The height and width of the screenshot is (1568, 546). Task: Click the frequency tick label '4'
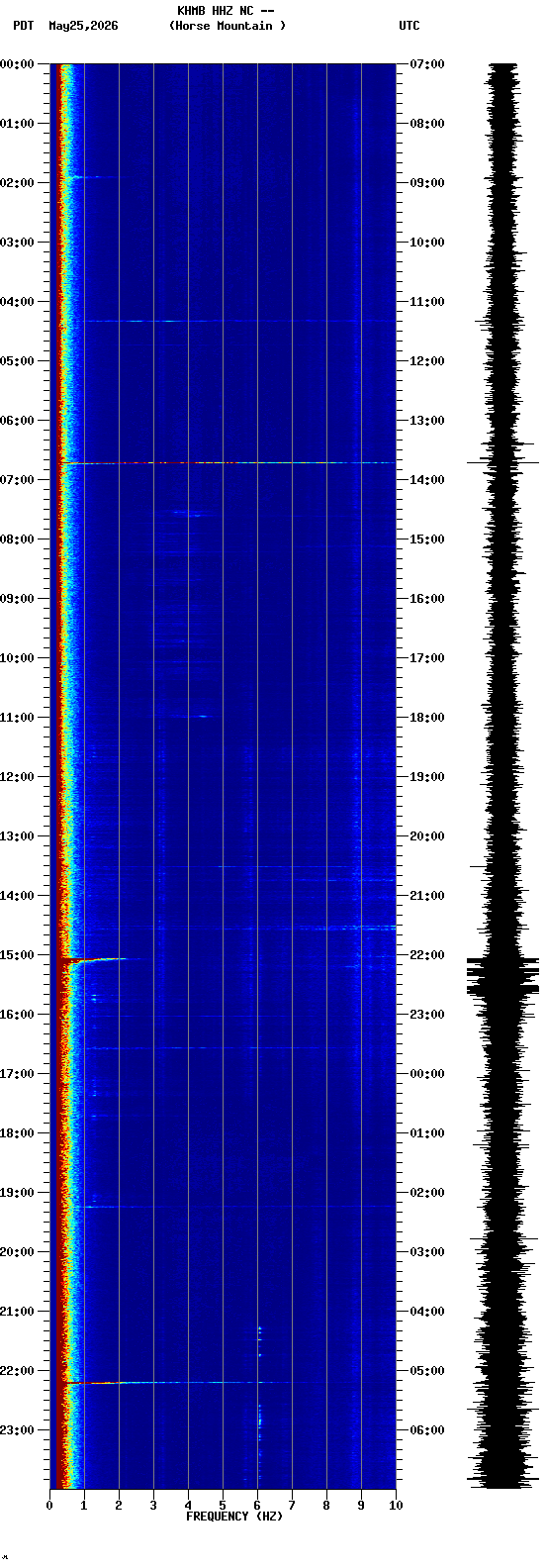pyautogui.click(x=188, y=1506)
